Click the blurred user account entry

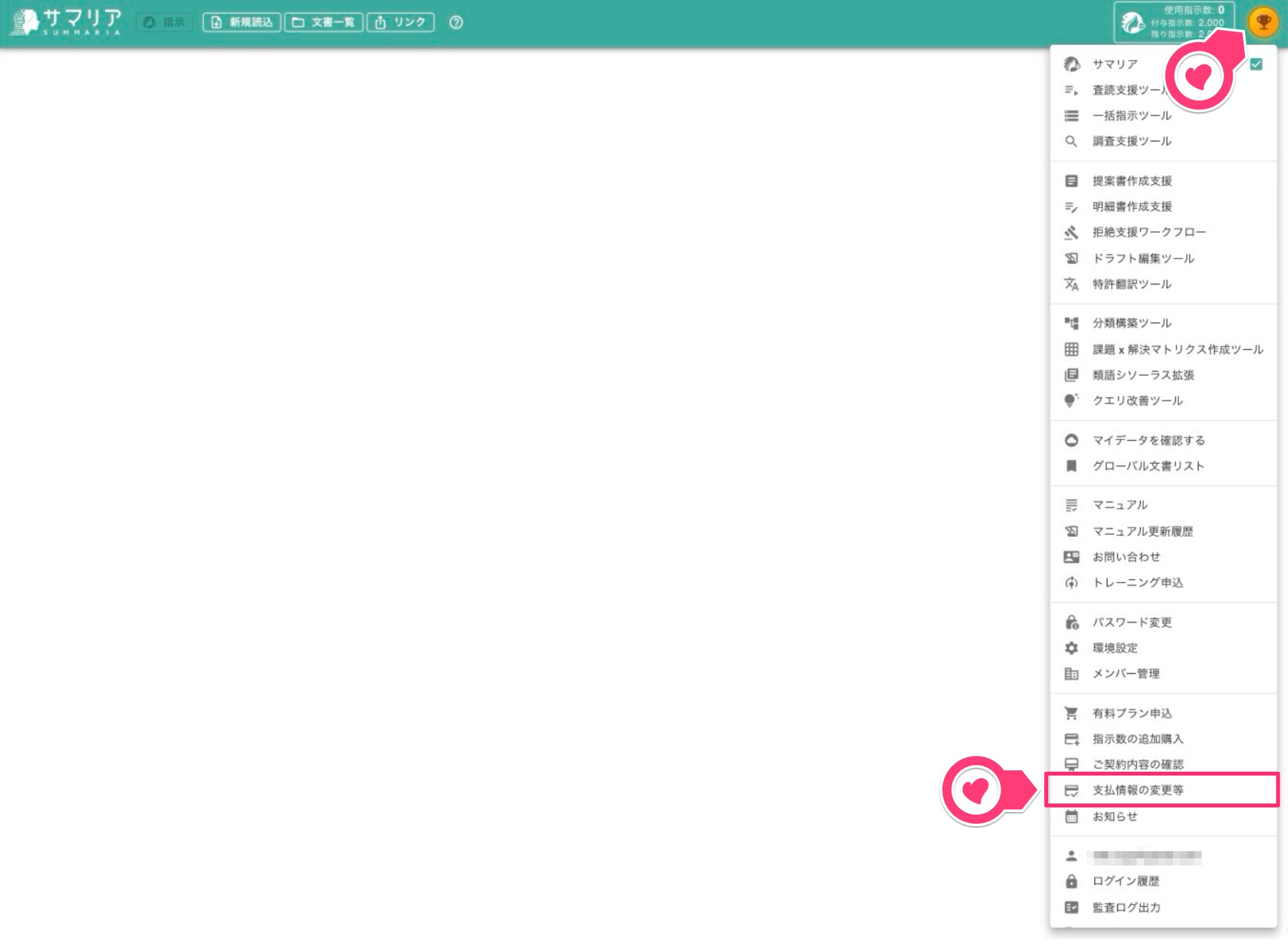coord(1164,856)
